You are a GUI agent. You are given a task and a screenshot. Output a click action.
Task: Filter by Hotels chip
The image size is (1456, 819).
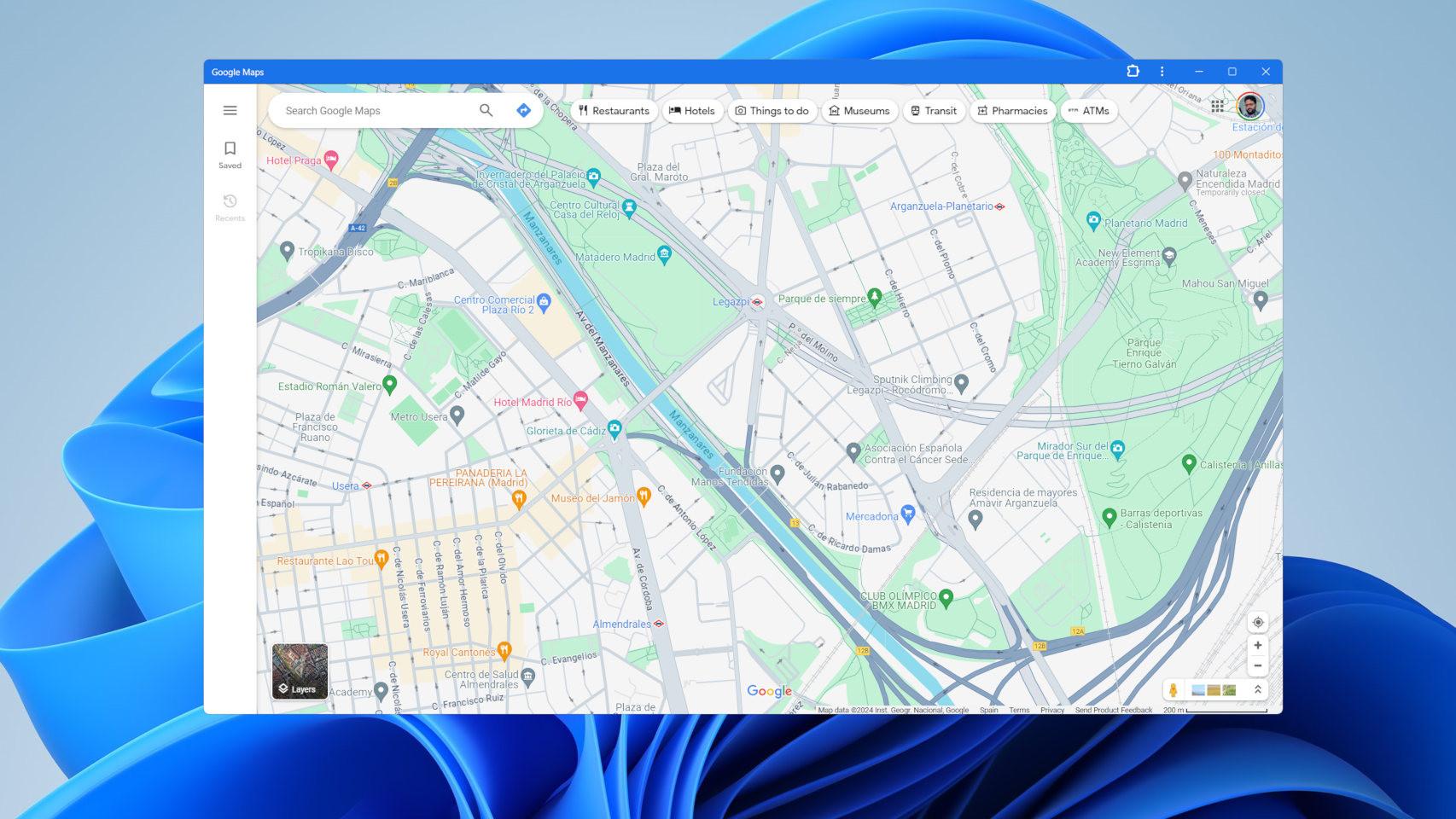coord(692,111)
